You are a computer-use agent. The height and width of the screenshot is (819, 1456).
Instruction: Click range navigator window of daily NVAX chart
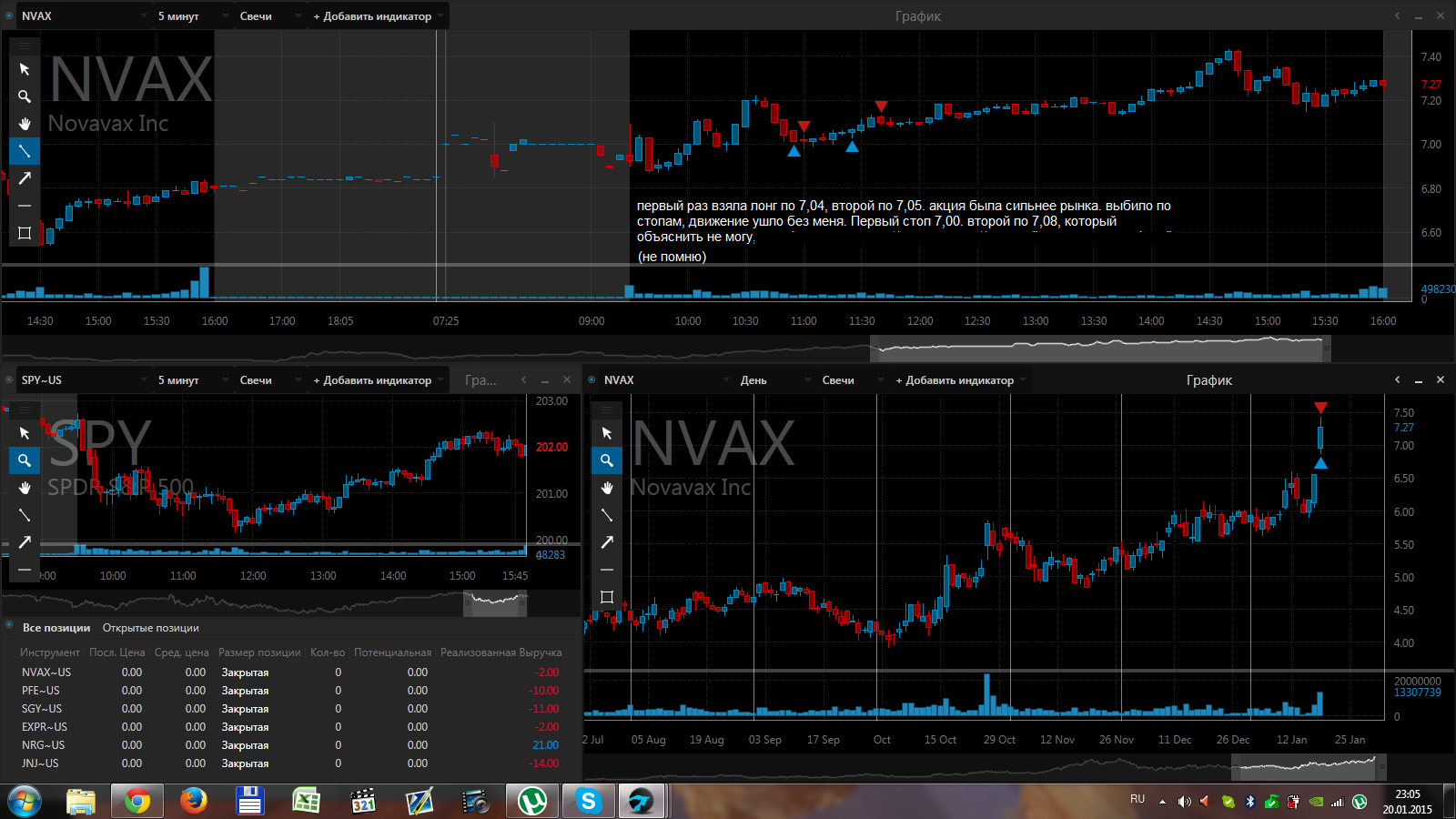[1307, 766]
